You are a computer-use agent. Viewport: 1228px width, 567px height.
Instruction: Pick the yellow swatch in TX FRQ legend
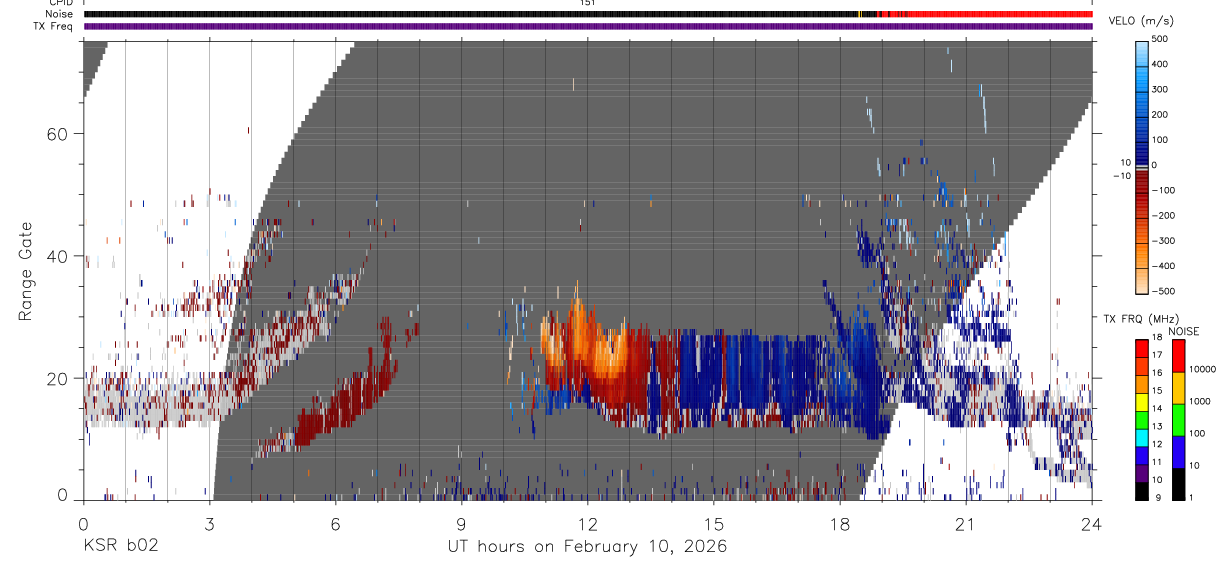1142,400
